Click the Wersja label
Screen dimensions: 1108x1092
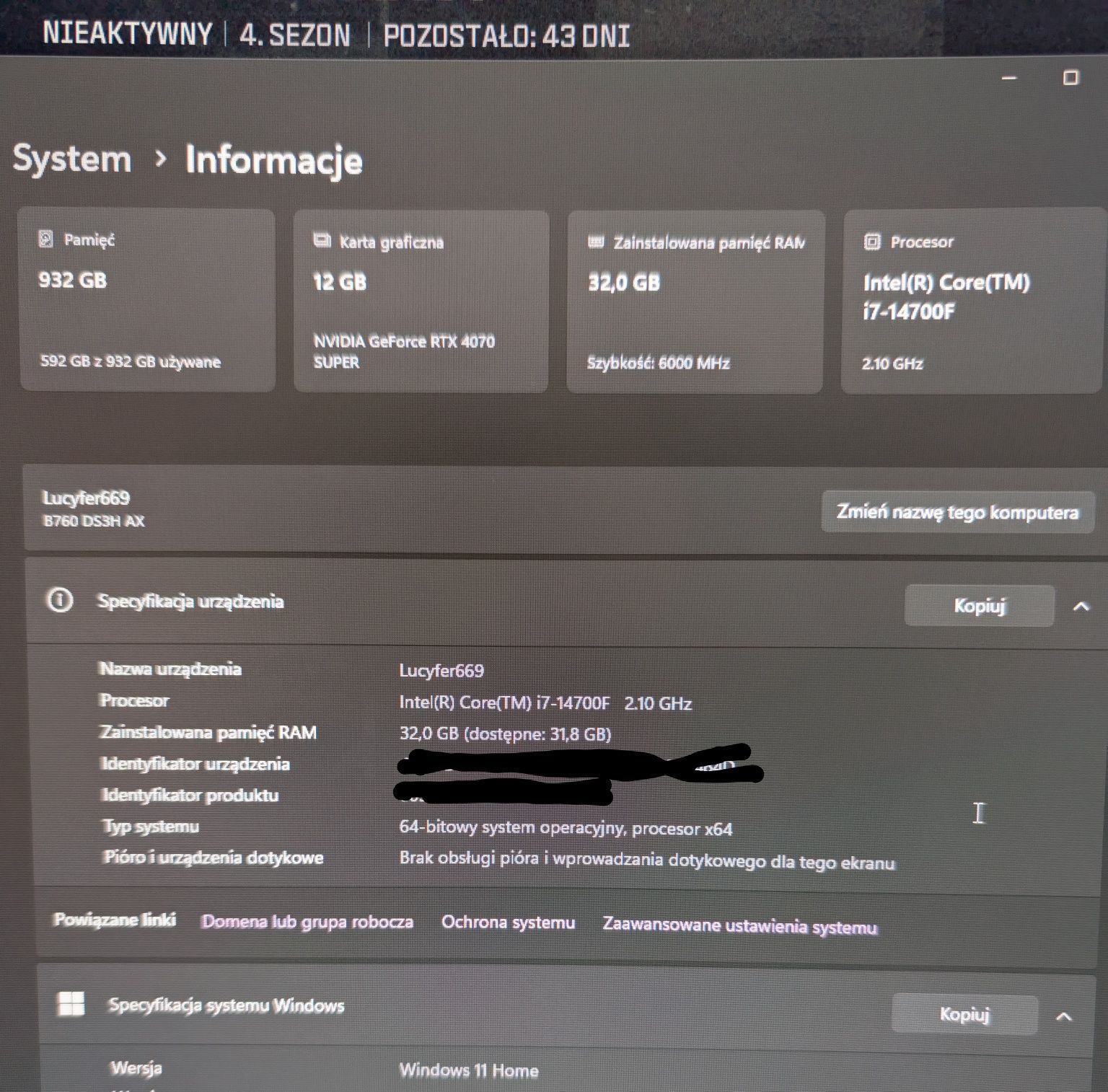pos(136,1067)
